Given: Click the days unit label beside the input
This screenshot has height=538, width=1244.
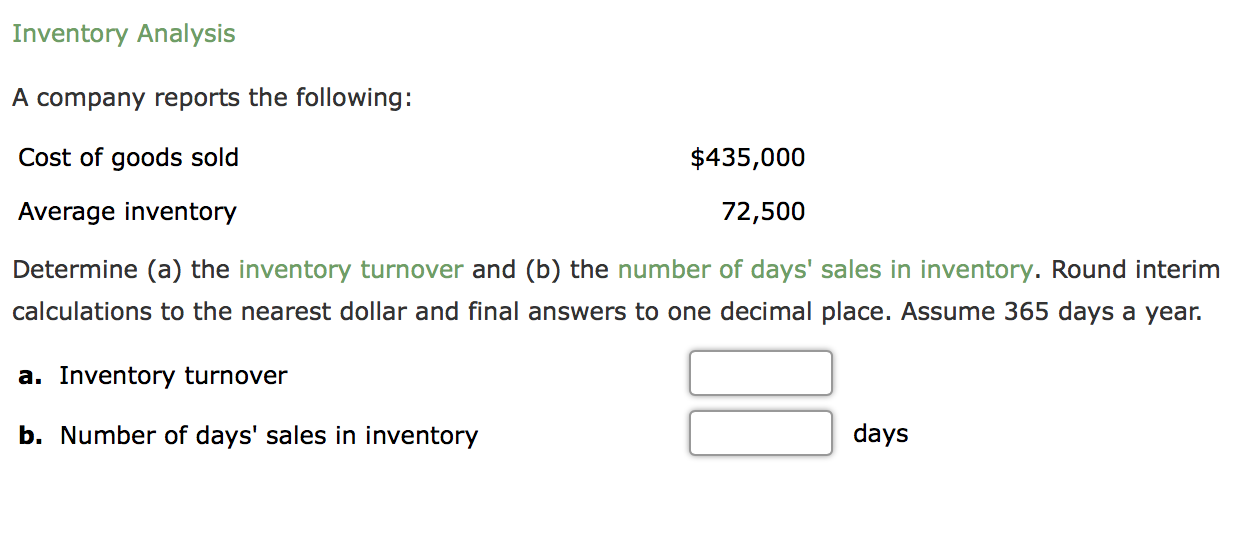Looking at the screenshot, I should tap(880, 434).
